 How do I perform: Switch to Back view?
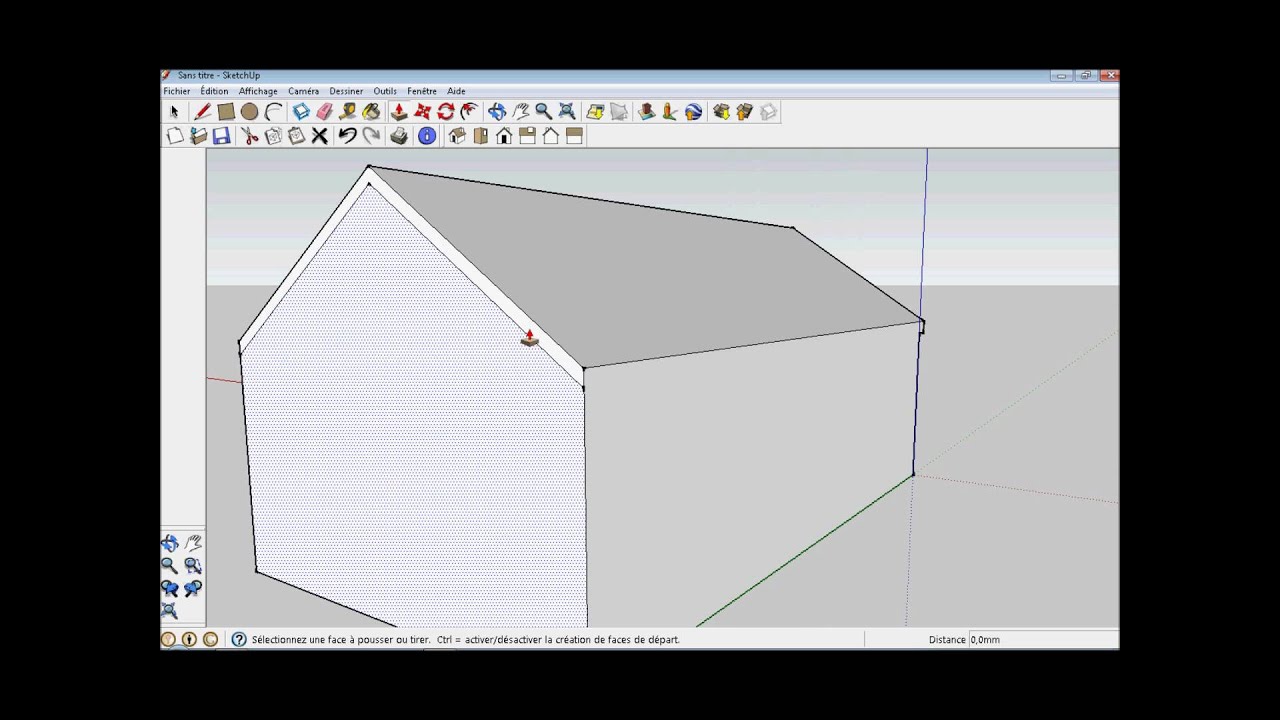550,136
